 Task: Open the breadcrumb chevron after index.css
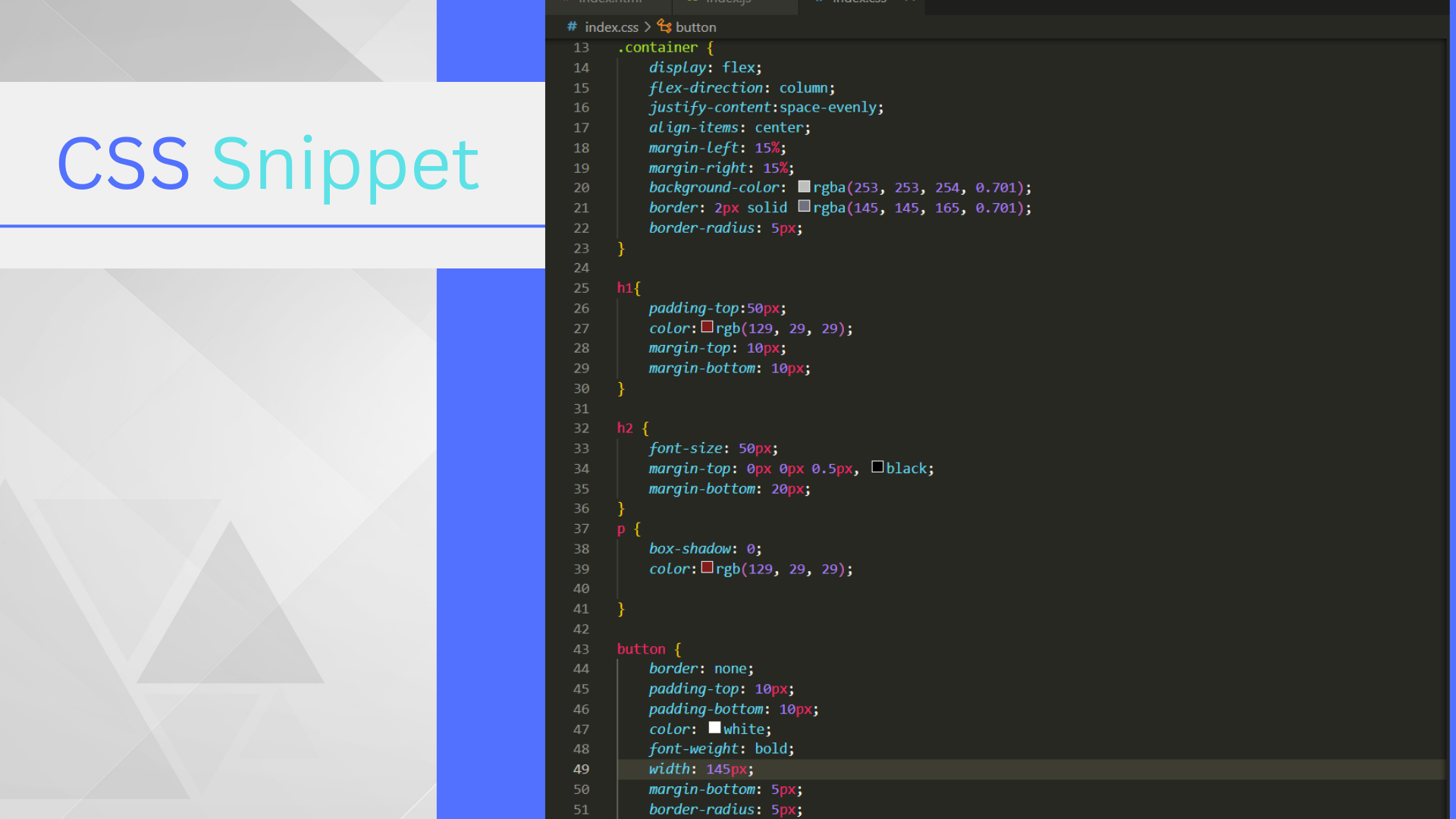click(648, 27)
